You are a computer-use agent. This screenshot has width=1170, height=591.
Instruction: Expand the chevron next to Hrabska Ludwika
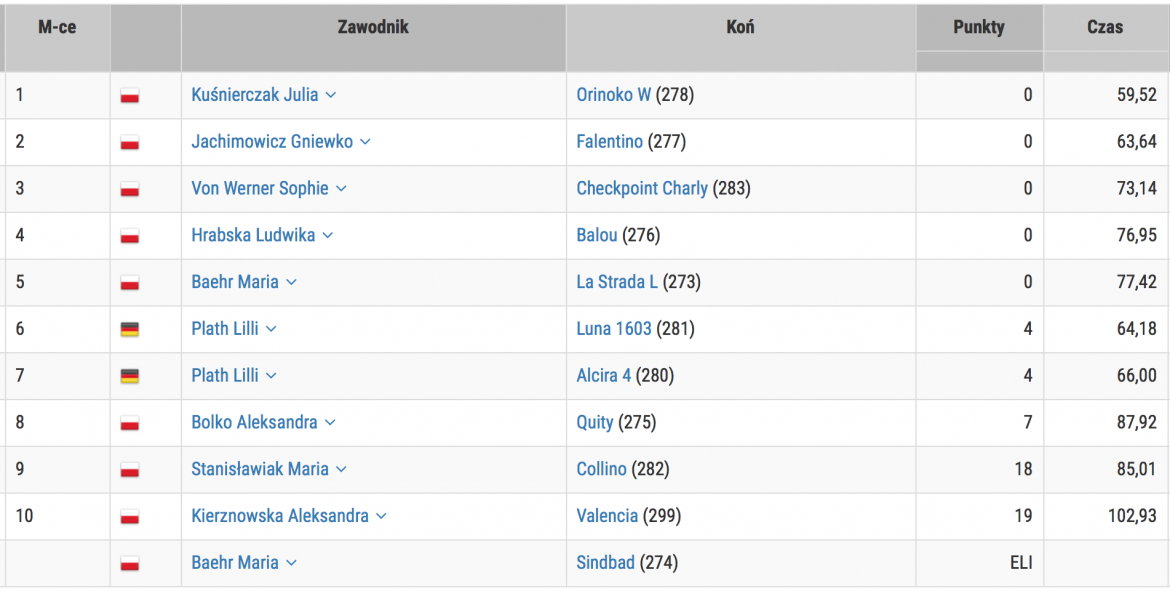coord(327,236)
